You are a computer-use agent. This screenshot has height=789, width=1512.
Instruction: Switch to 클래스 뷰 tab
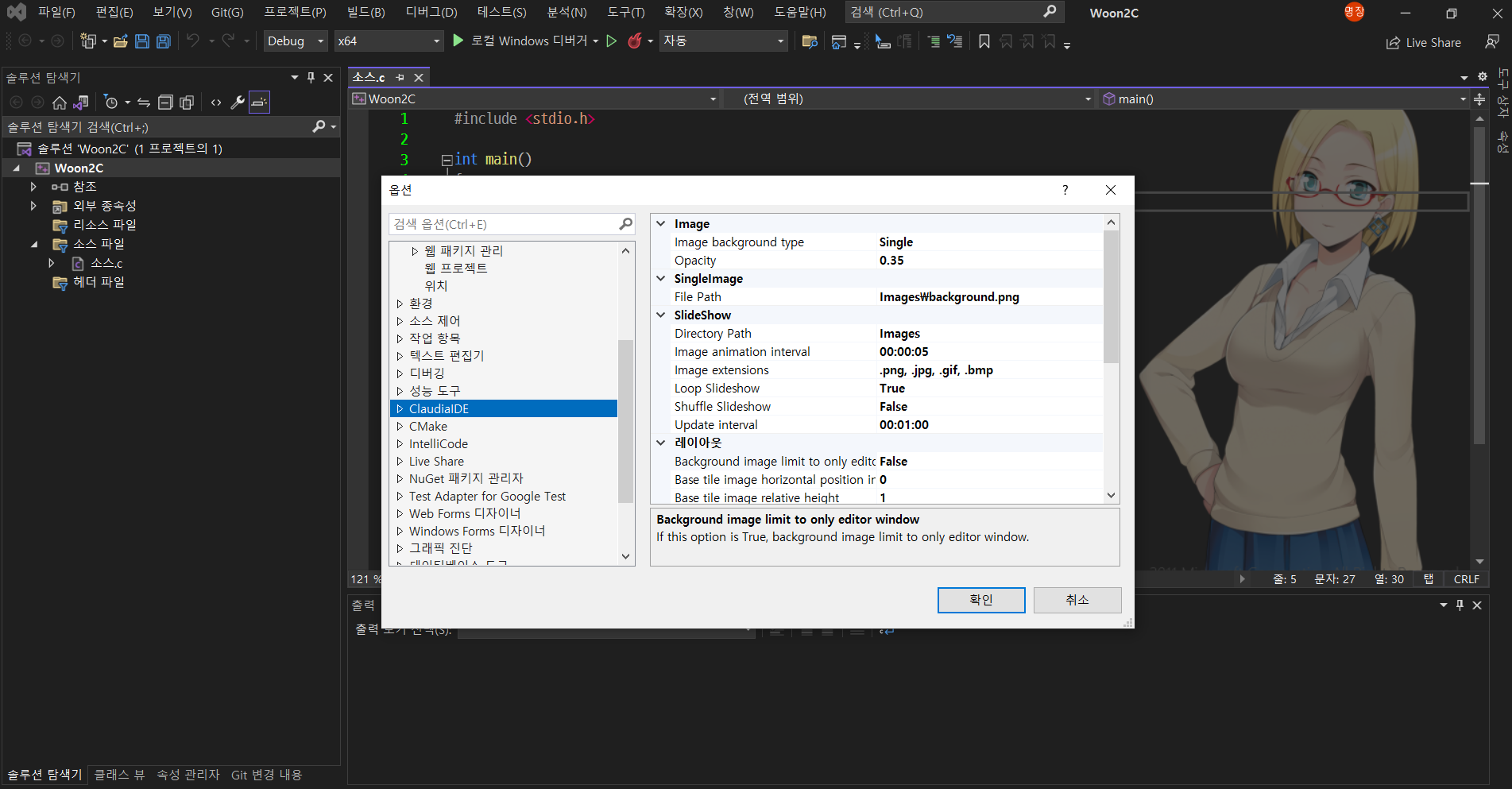(x=119, y=775)
